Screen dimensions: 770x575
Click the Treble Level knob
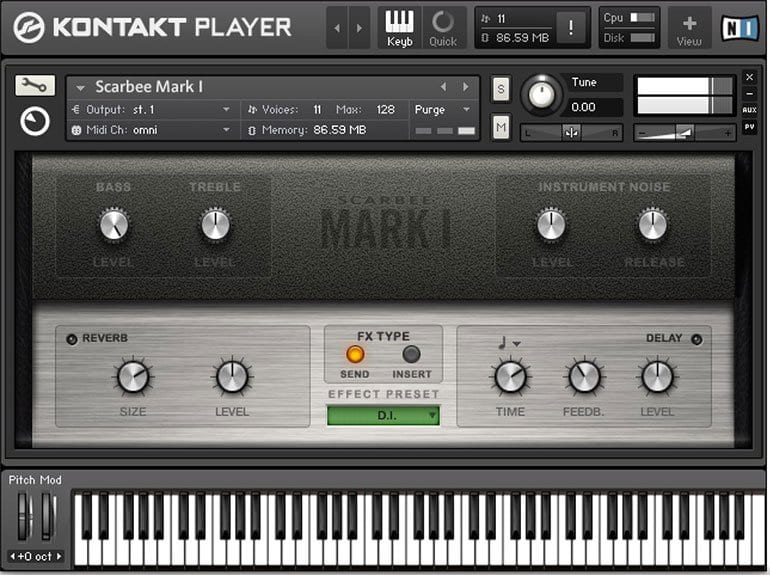tap(215, 225)
